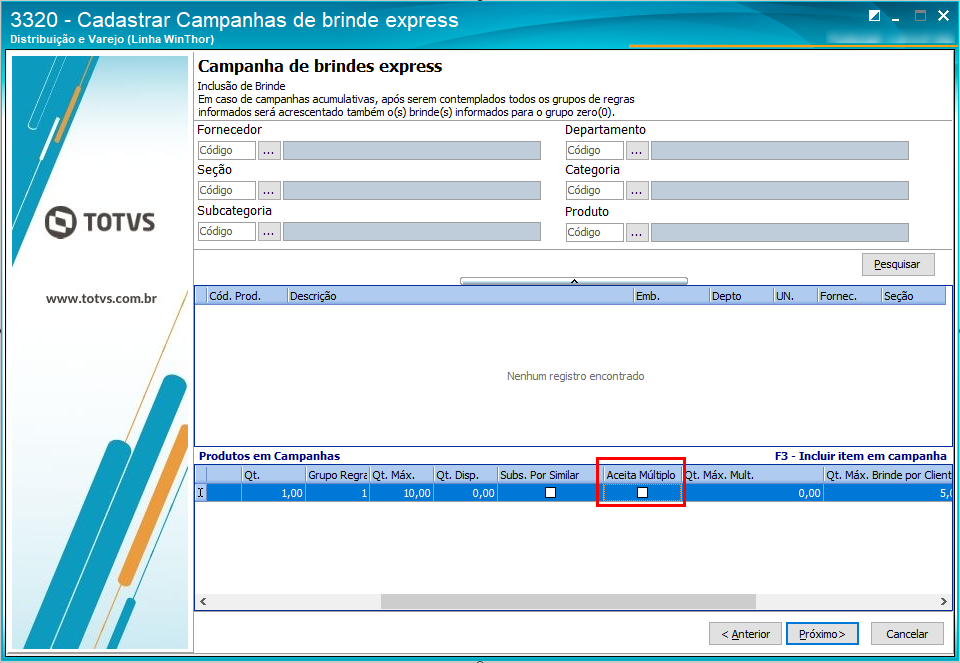The height and width of the screenshot is (663, 960).
Task: Click Emb. column header
Action: click(671, 296)
